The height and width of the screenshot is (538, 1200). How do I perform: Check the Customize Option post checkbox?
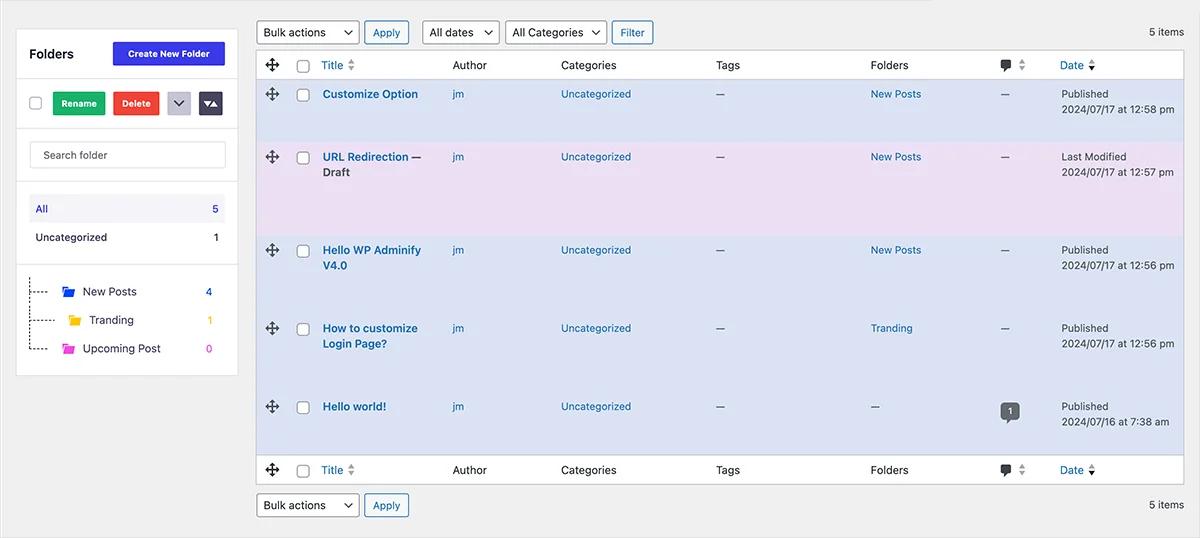click(x=303, y=95)
